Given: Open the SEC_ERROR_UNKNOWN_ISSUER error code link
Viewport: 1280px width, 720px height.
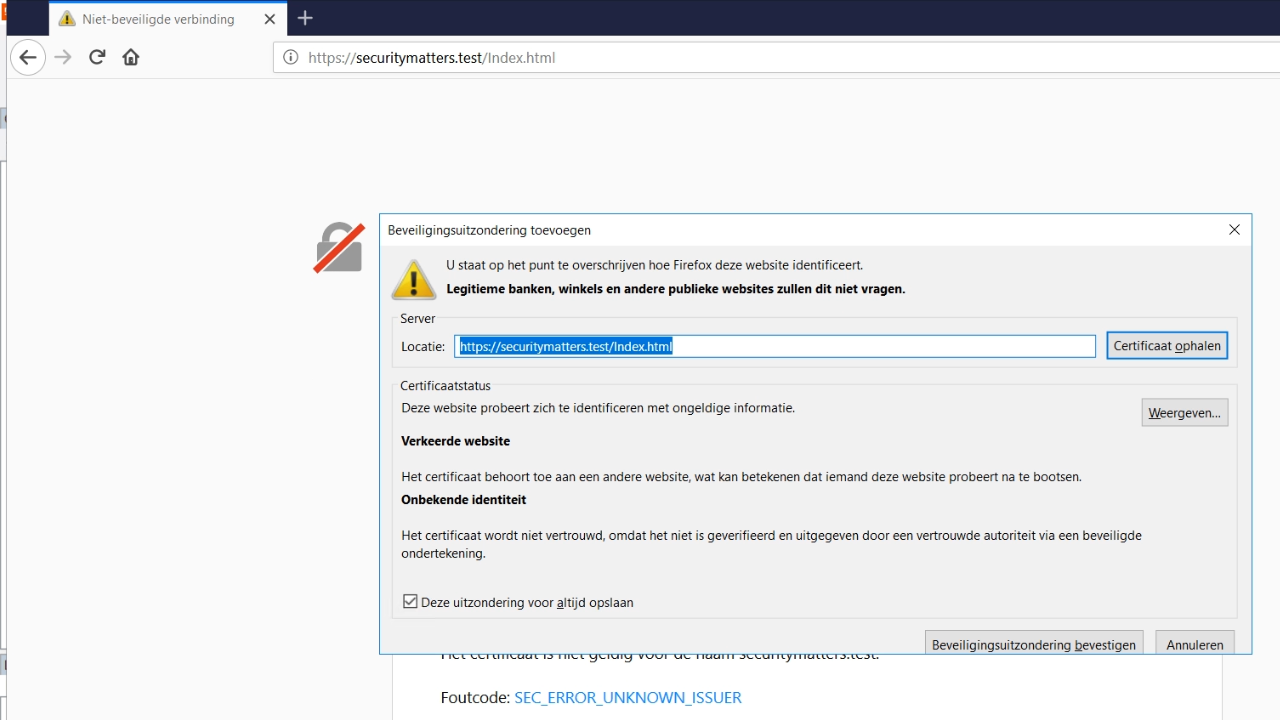Looking at the screenshot, I should click(627, 697).
